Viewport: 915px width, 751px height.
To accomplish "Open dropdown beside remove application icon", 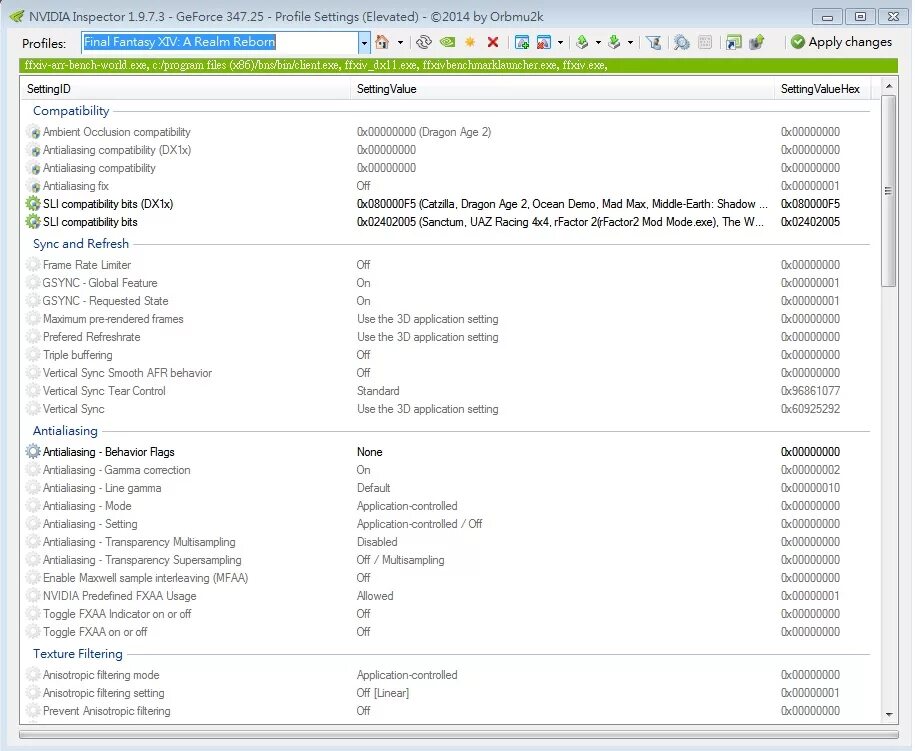I will click(x=561, y=43).
